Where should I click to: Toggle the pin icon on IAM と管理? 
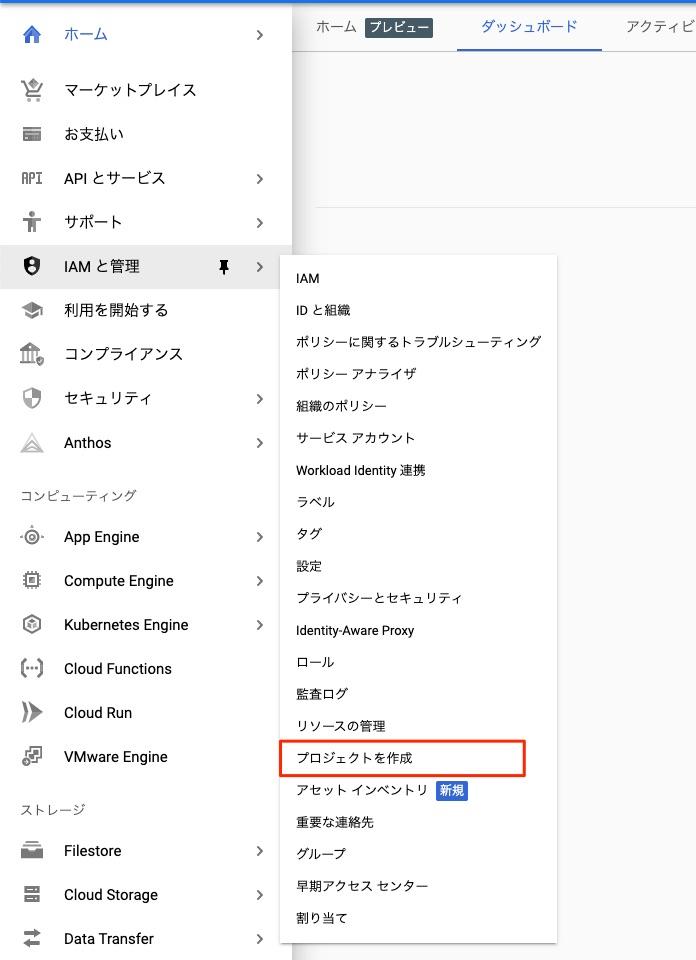pos(224,267)
